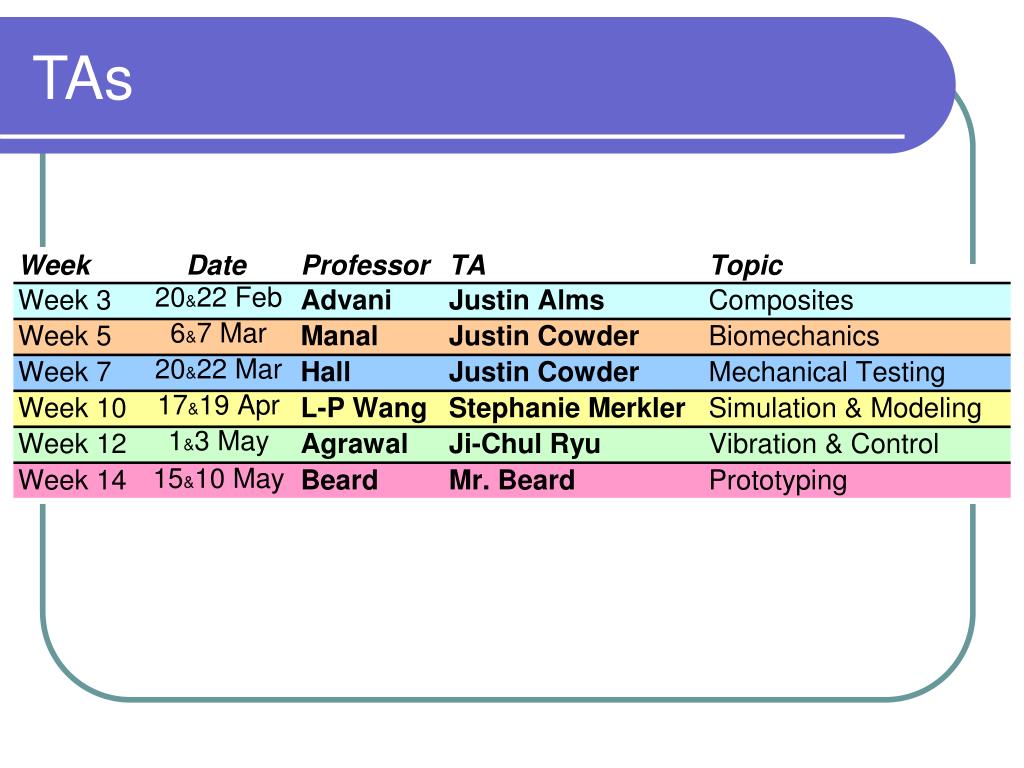Select professor Advani in the table
The image size is (1024, 768).
point(346,300)
